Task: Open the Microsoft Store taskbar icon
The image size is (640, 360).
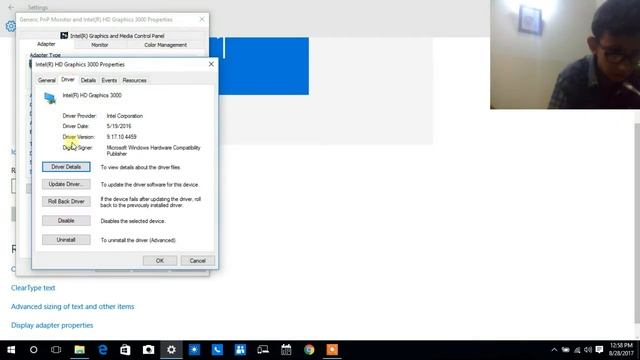Action: click(125, 350)
